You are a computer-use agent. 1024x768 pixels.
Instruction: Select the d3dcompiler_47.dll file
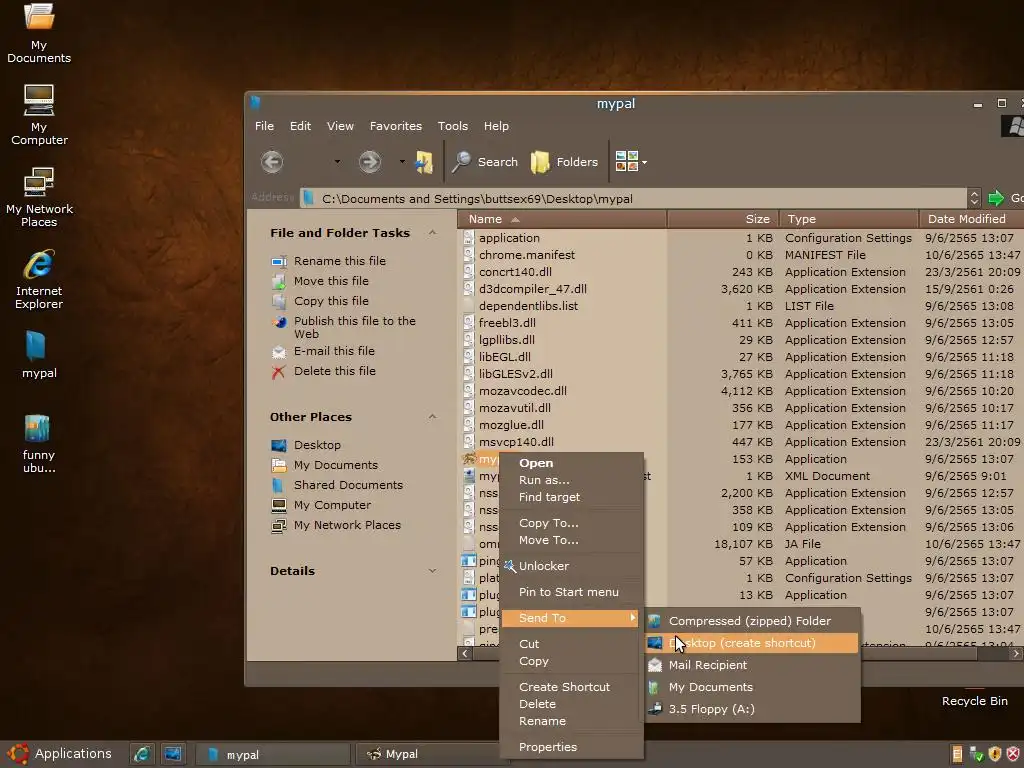(532, 289)
